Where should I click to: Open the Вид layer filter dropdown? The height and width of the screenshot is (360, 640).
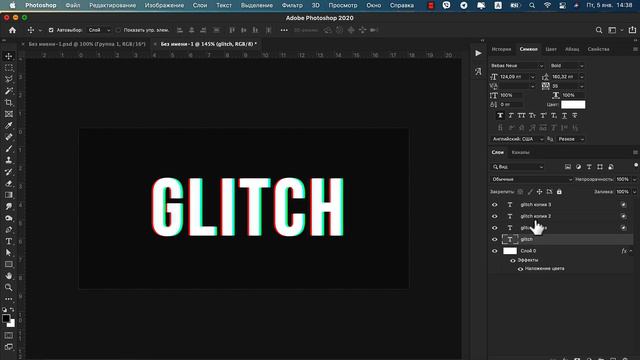(517, 167)
